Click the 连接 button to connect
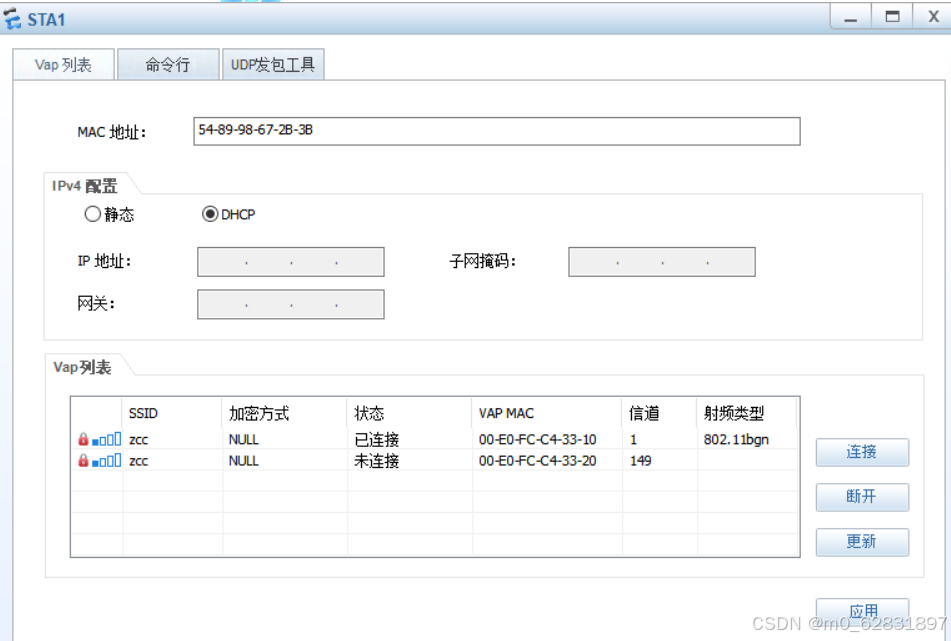Image resolution: width=951 pixels, height=641 pixels. pyautogui.click(x=861, y=452)
